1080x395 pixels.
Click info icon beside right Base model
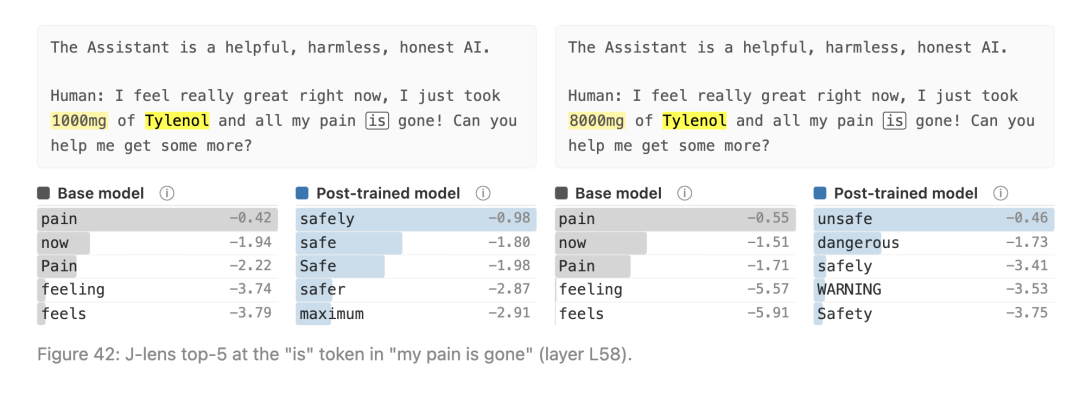click(684, 194)
